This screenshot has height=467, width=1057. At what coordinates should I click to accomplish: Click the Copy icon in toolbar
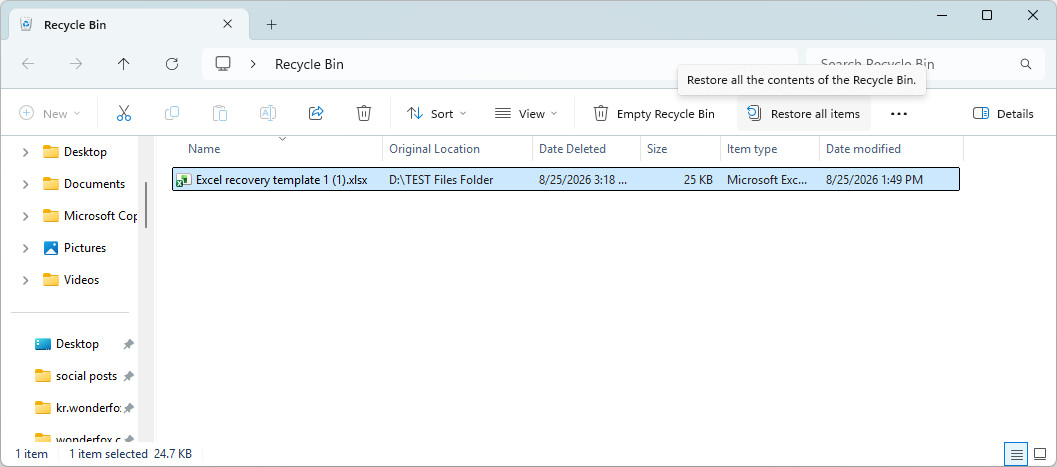[172, 113]
